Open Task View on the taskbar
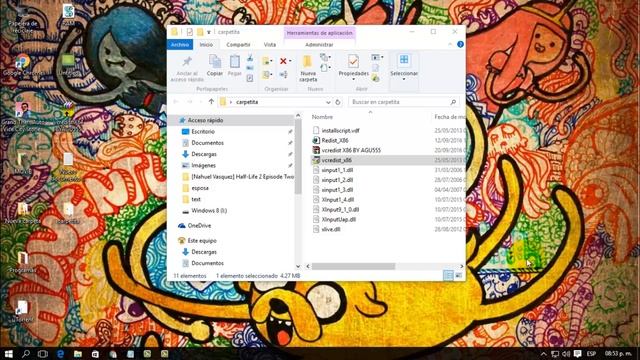Viewport: 640px width, 360px height. coord(43,353)
